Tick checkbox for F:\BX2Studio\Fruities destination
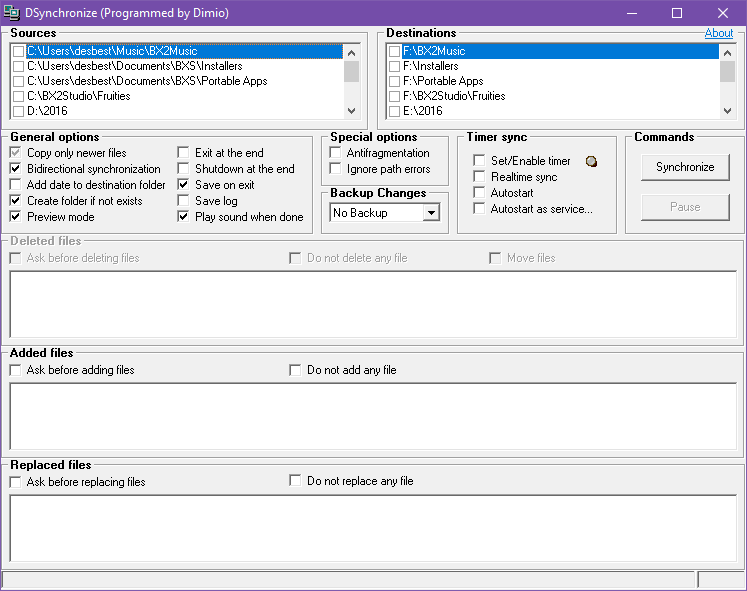This screenshot has height=591, width=747. coord(394,96)
